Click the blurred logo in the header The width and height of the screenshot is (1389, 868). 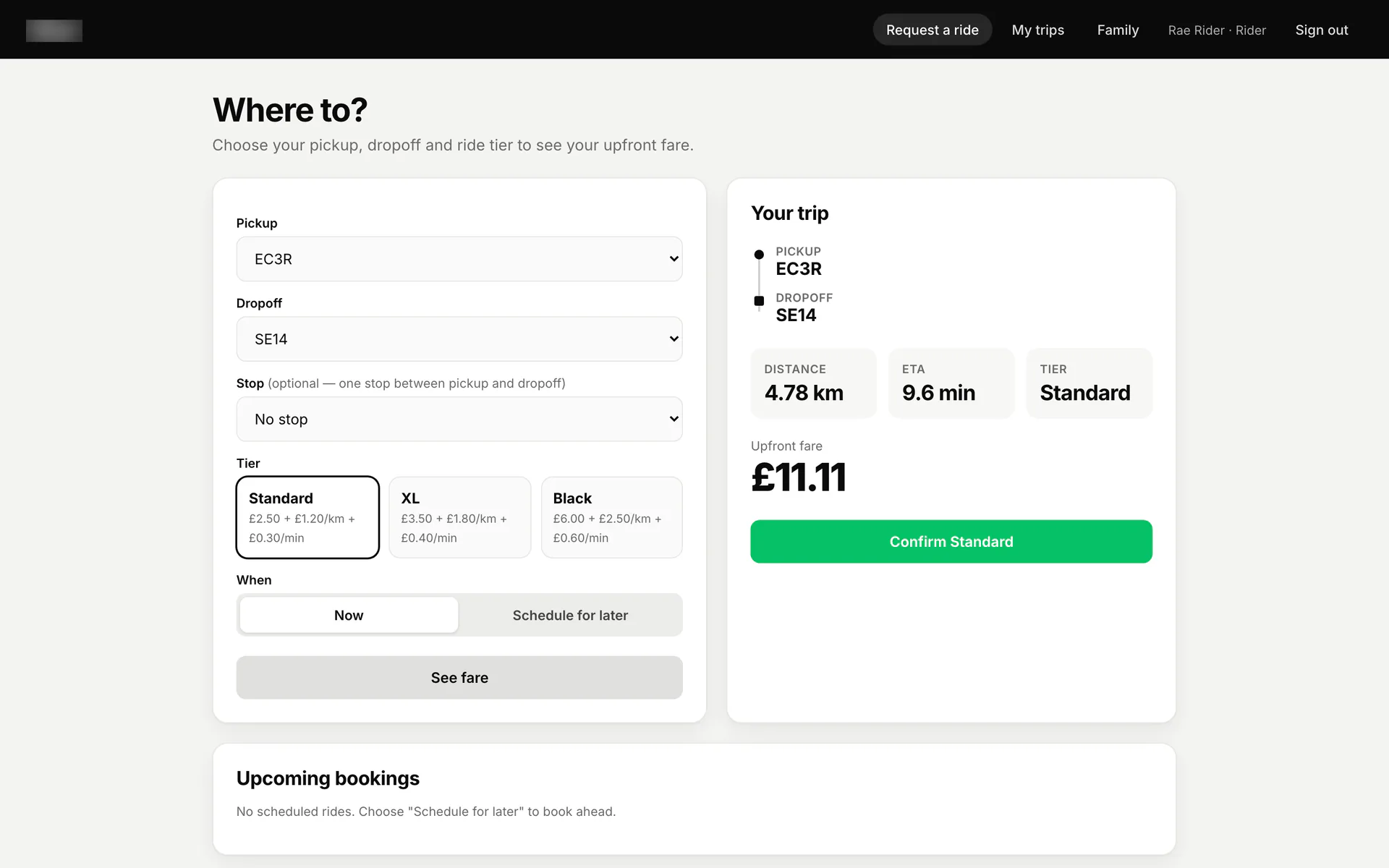54,30
